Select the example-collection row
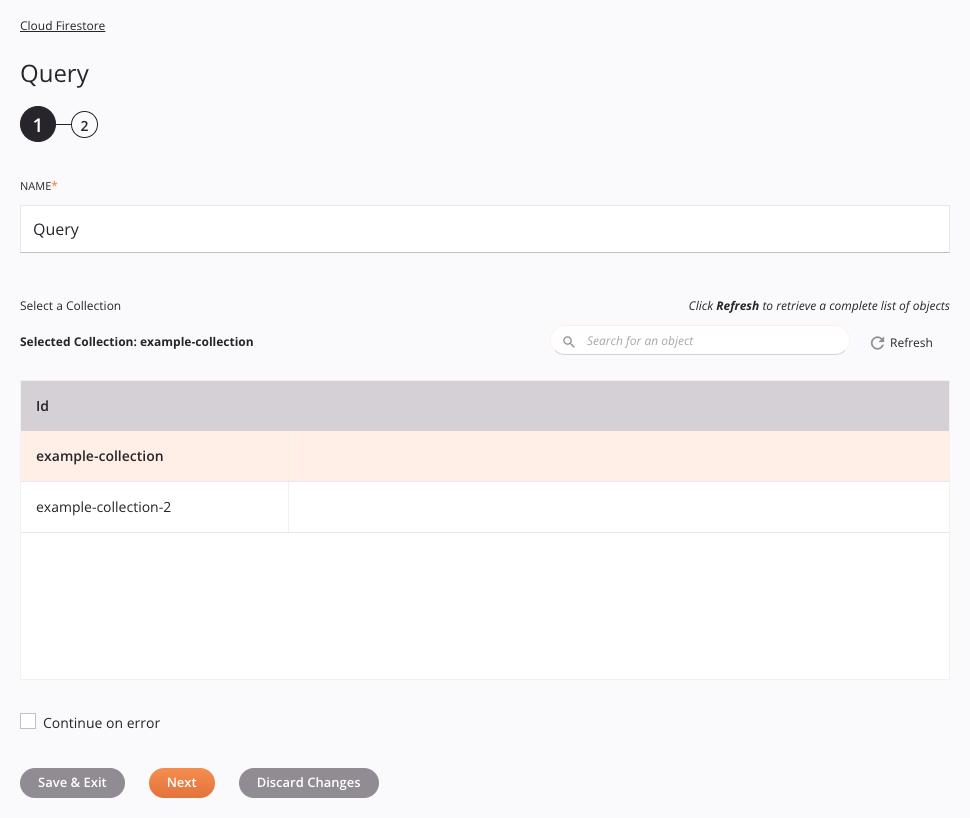Screen dimensions: 970x818 pos(100,457)
